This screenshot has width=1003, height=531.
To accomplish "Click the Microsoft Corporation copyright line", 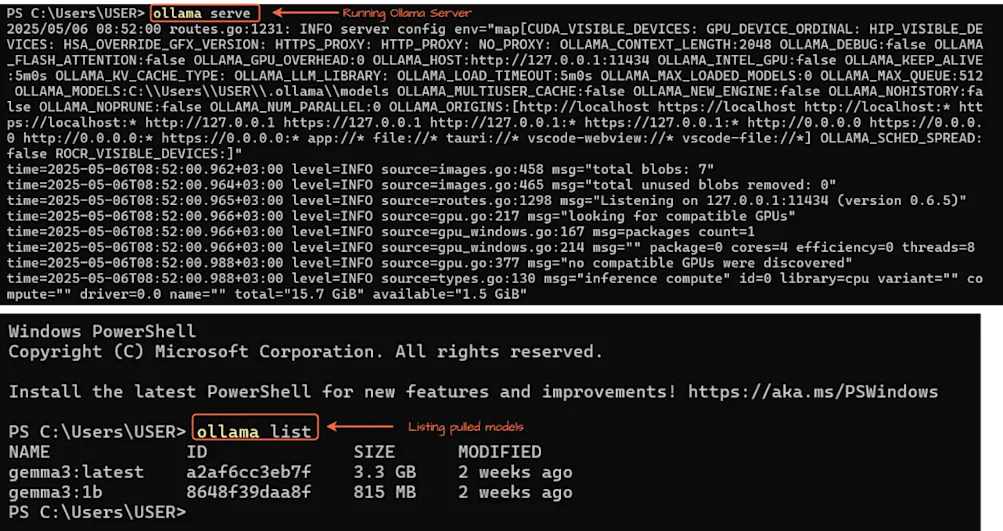I will pyautogui.click(x=305, y=352).
